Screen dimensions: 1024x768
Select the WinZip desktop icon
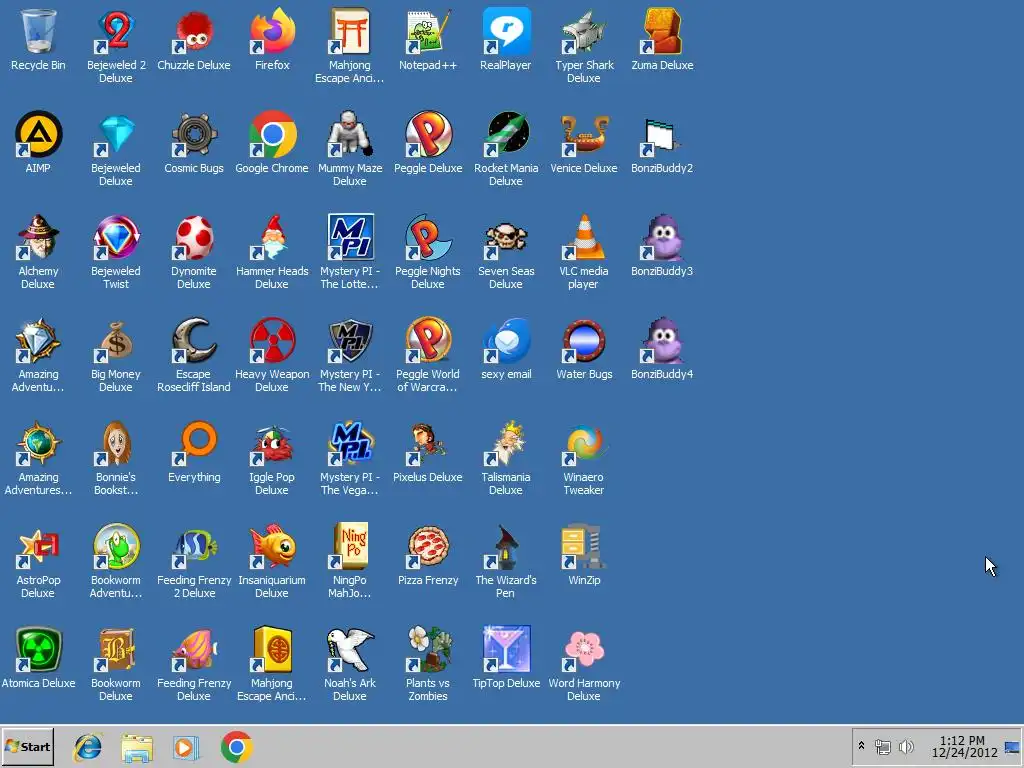[584, 546]
